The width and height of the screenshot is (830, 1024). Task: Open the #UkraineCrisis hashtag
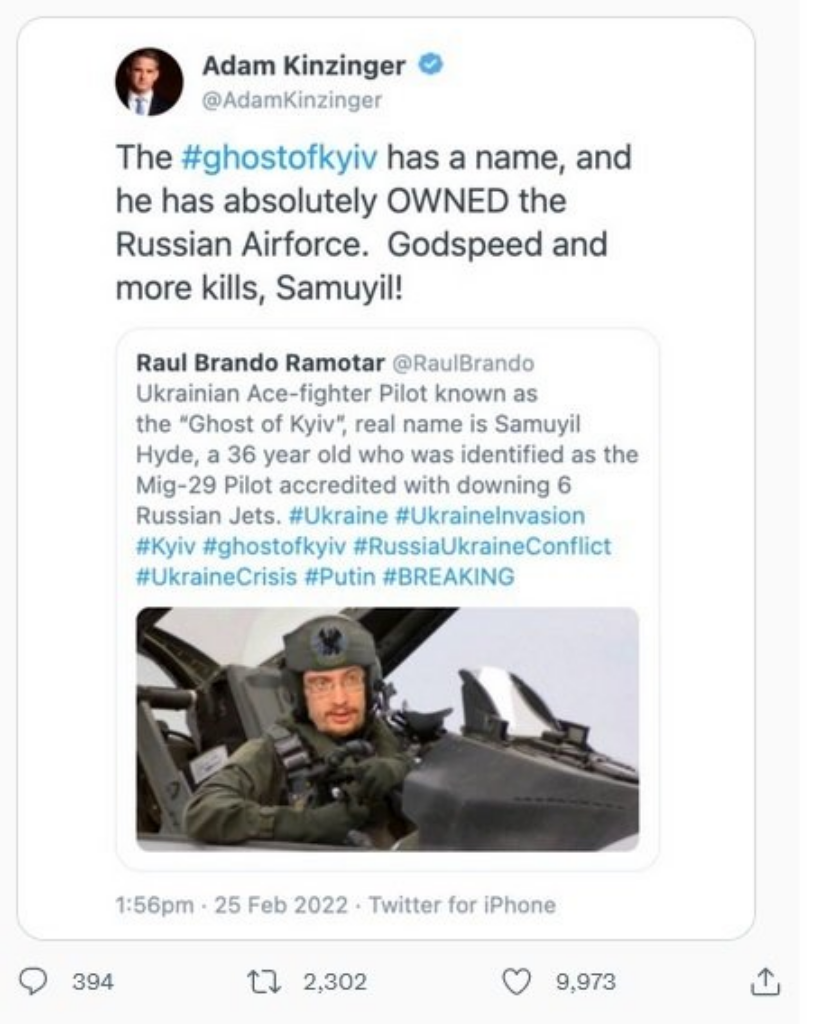pyautogui.click(x=204, y=576)
